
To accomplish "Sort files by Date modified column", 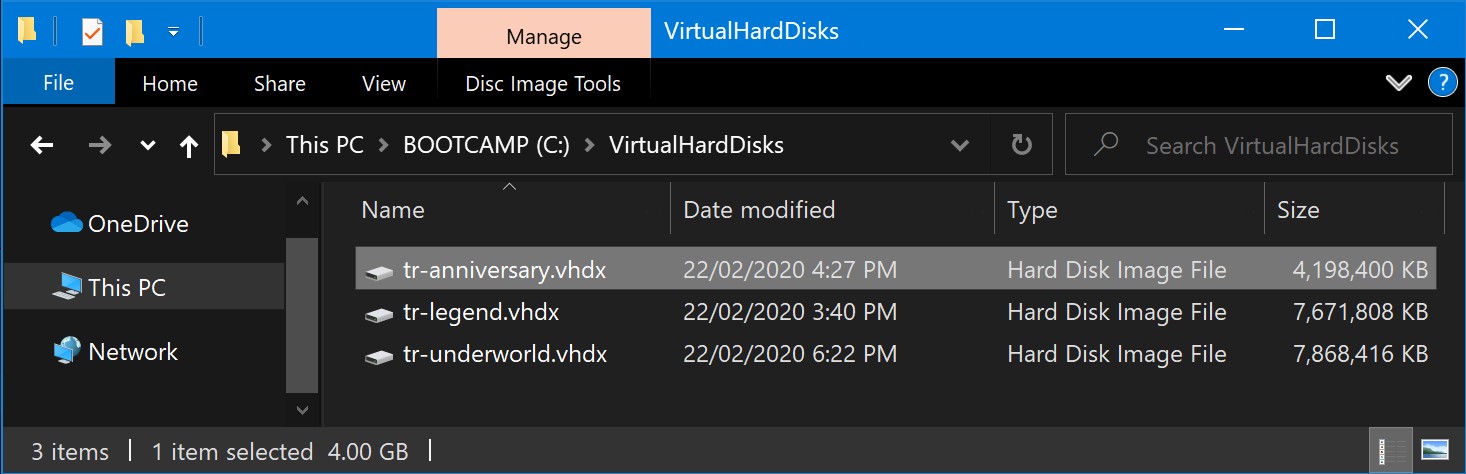I will [758, 210].
